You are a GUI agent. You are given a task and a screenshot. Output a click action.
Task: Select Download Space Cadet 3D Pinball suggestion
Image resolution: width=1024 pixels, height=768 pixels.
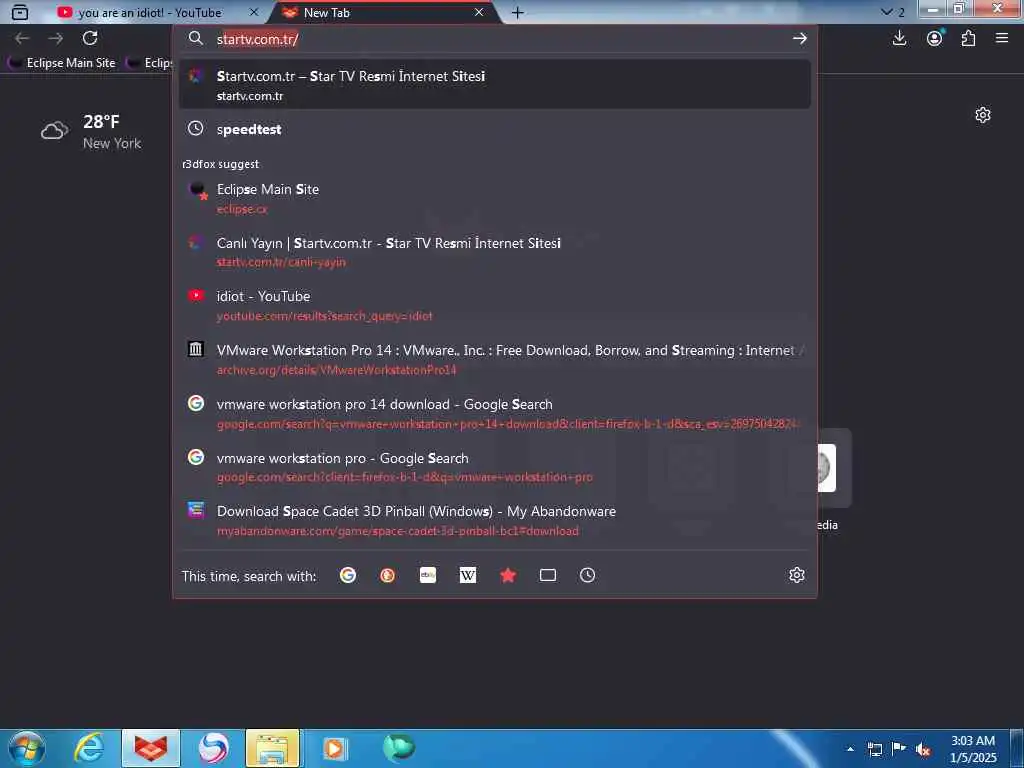point(495,520)
